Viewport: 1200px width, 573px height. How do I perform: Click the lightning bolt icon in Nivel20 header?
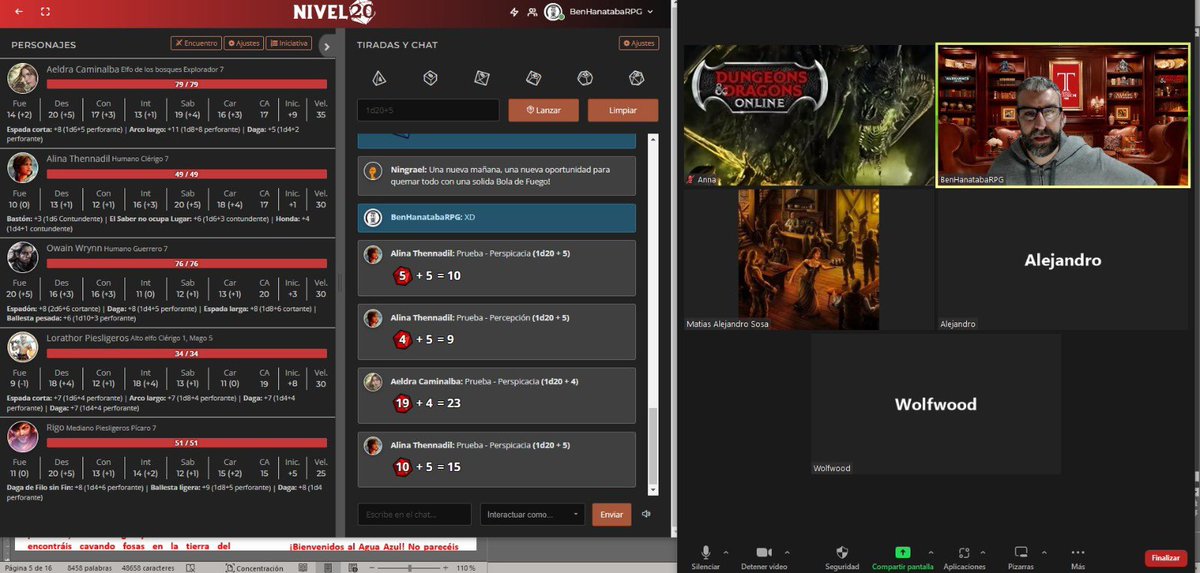coord(514,11)
